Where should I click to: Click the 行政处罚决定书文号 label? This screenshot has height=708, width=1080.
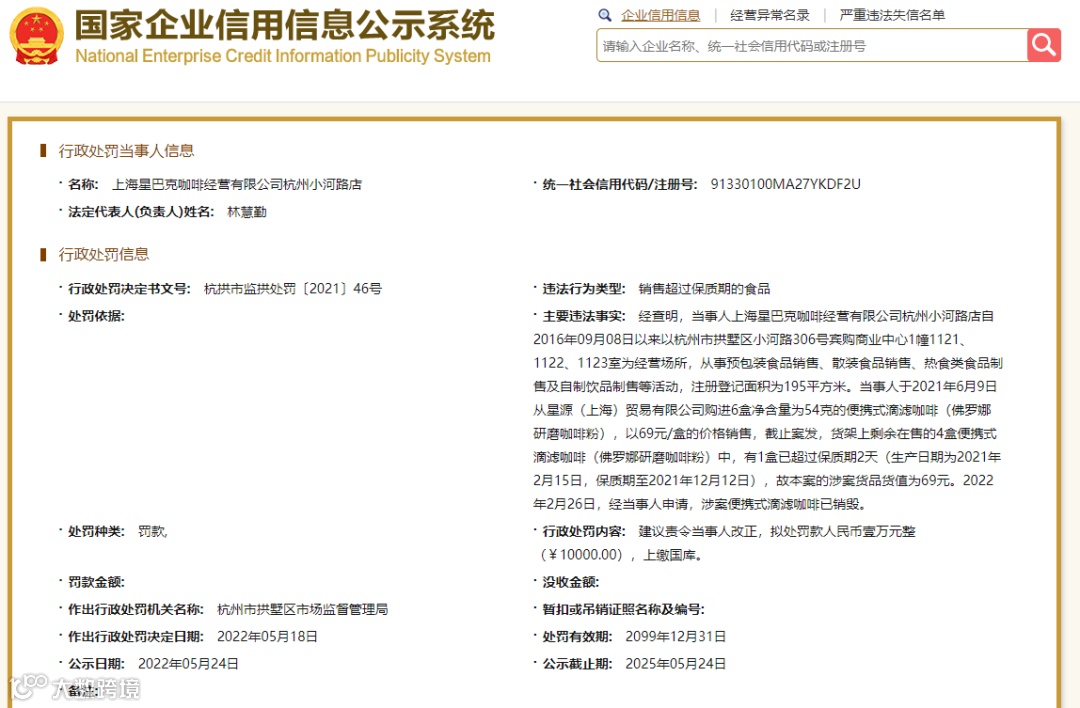tap(129, 289)
